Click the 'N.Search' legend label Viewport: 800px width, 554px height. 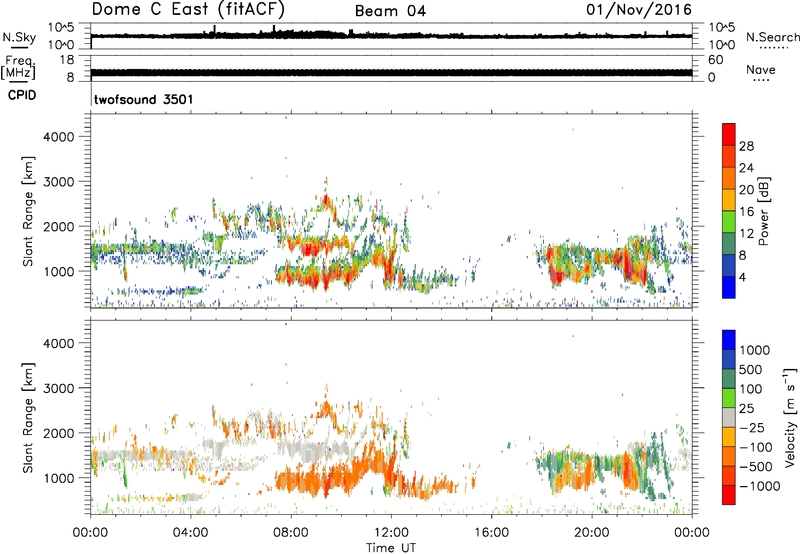(x=772, y=37)
